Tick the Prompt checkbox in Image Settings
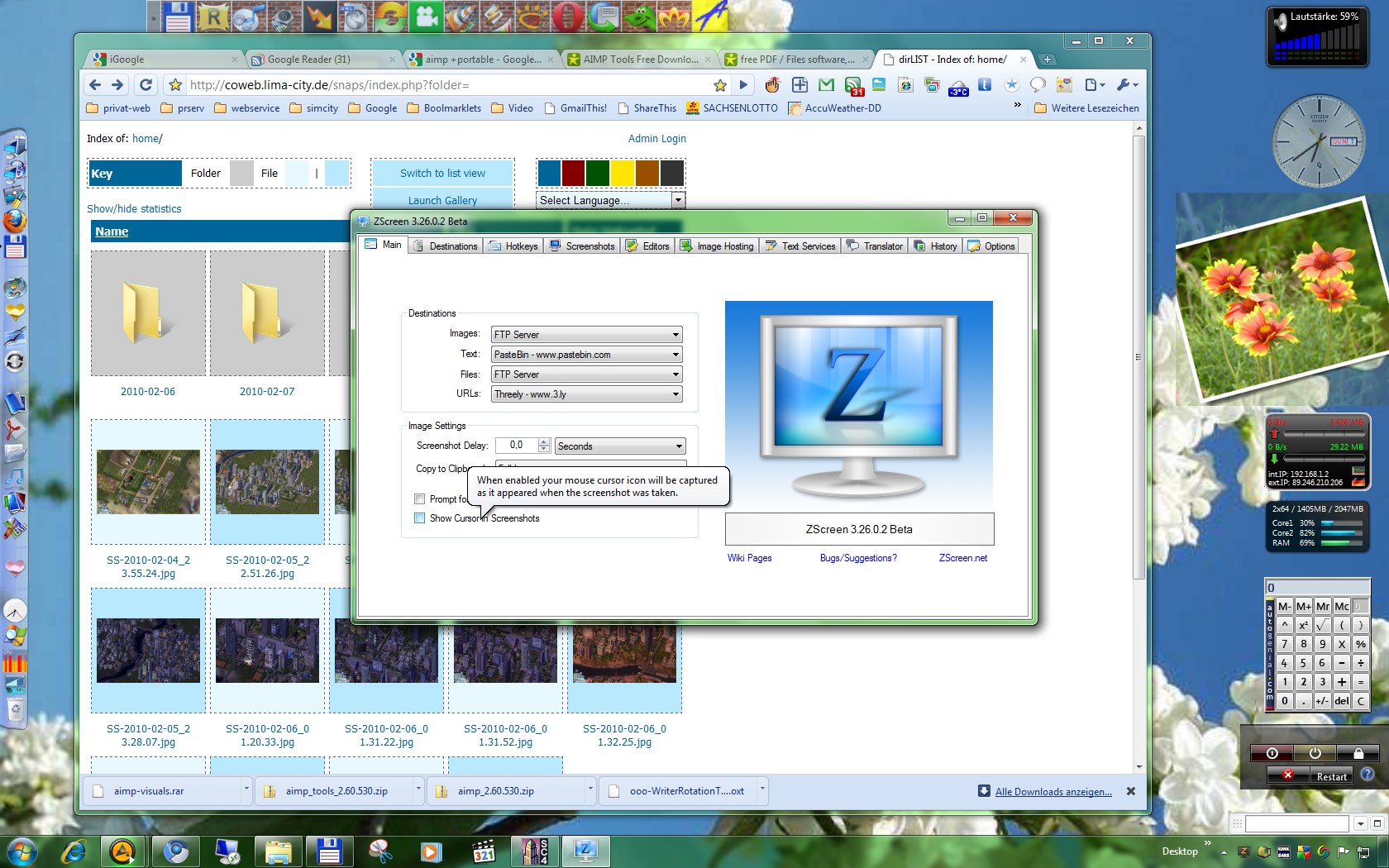The image size is (1389, 868). (420, 499)
